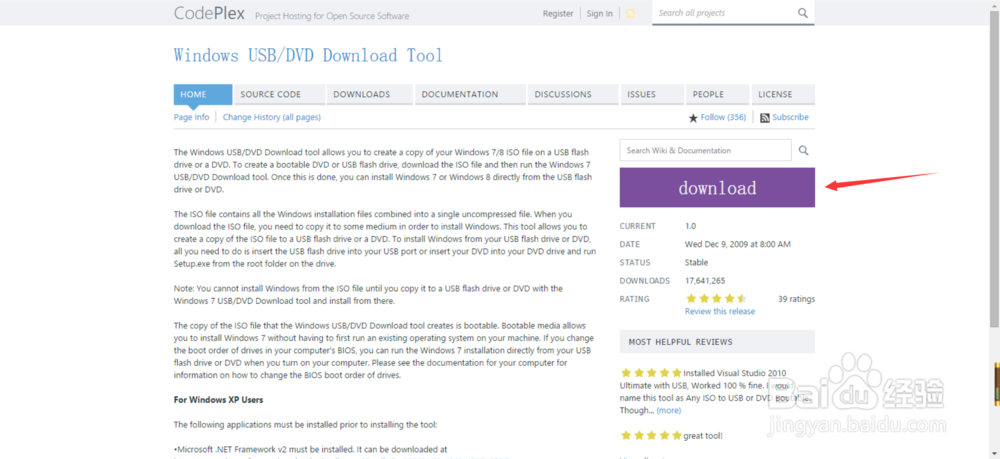
Task: Click the Subscribe link
Action: tap(790, 117)
